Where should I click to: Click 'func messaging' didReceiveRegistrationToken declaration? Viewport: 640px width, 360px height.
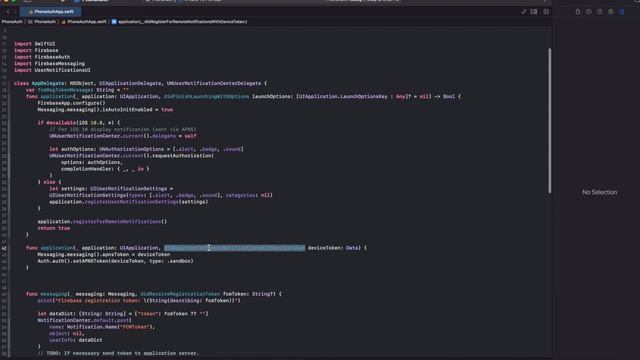pos(154,294)
